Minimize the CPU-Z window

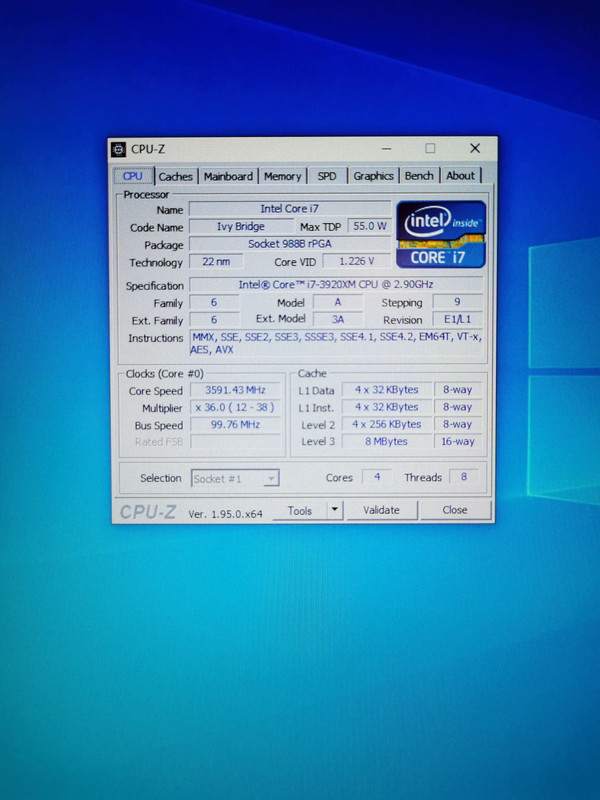(387, 148)
